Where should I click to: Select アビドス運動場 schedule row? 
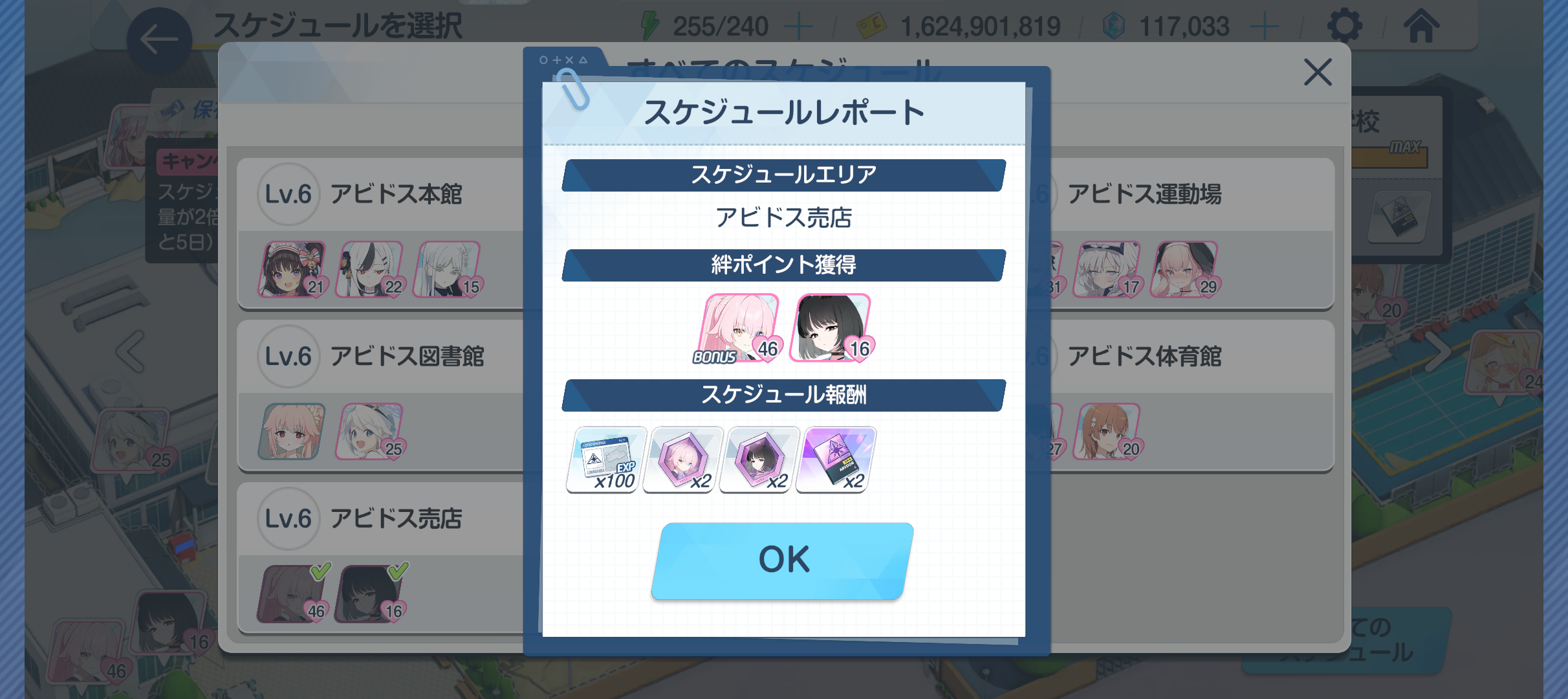coord(1192,233)
